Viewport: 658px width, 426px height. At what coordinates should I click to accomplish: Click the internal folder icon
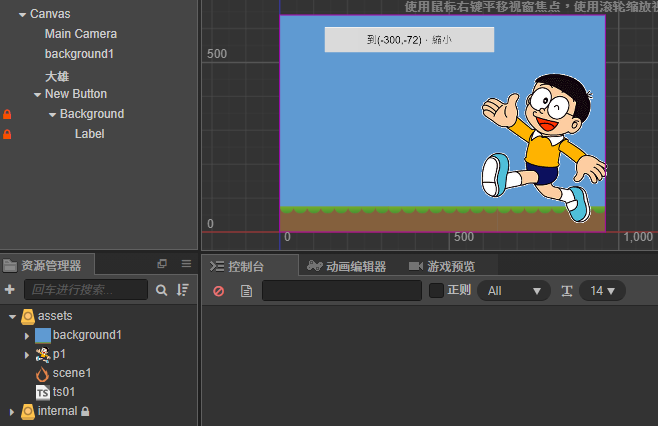28,412
